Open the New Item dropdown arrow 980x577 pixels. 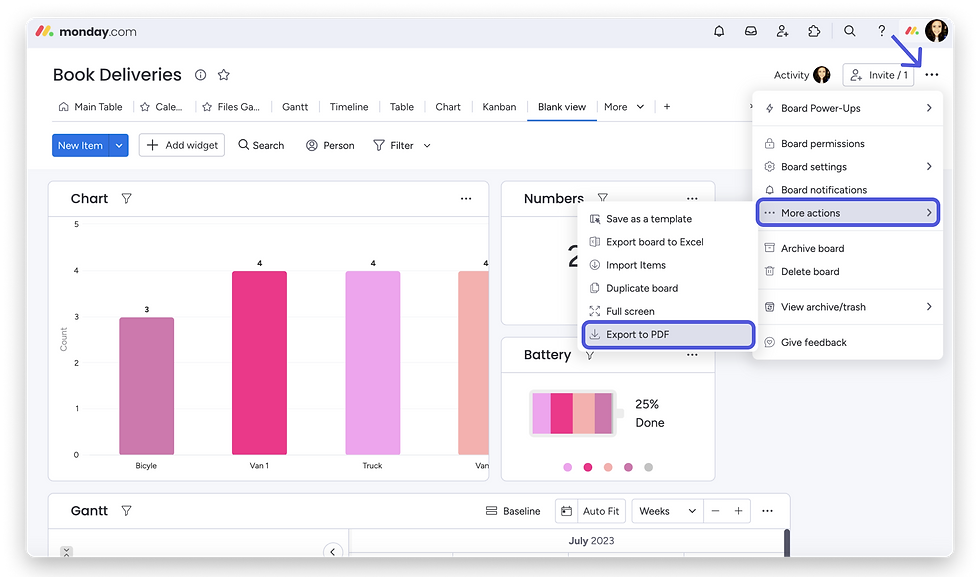click(x=119, y=146)
